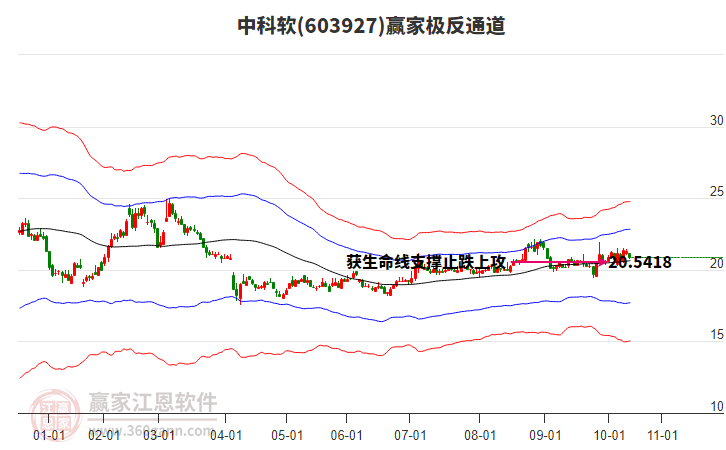
Task: Click the annotation 获生命线支撑止跌上攻
Action: [426, 262]
